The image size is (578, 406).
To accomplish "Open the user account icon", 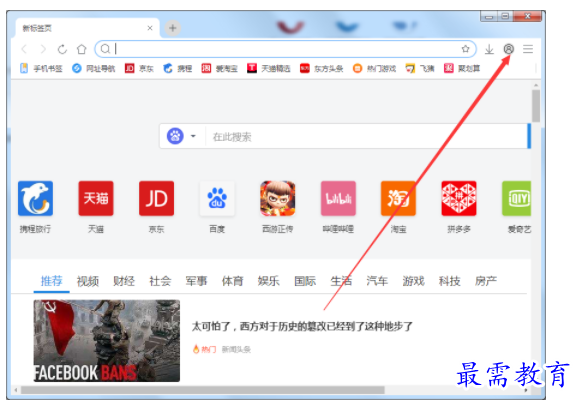I will point(509,49).
